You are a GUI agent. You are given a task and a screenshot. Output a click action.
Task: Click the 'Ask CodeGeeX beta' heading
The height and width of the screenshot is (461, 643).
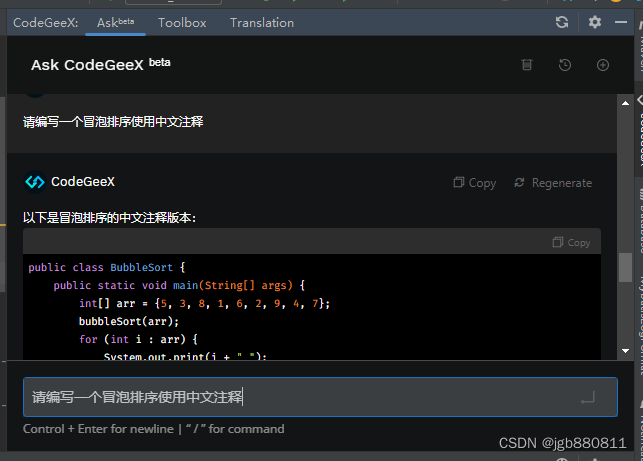pos(101,64)
